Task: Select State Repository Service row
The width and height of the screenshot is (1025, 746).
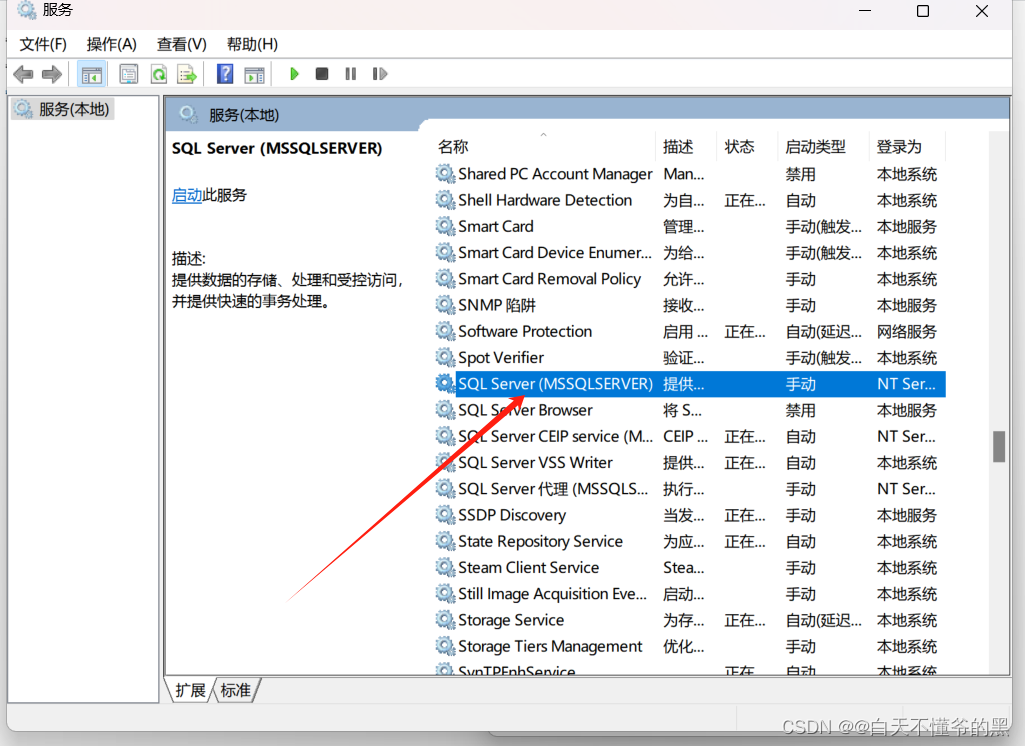Action: pyautogui.click(x=690, y=541)
